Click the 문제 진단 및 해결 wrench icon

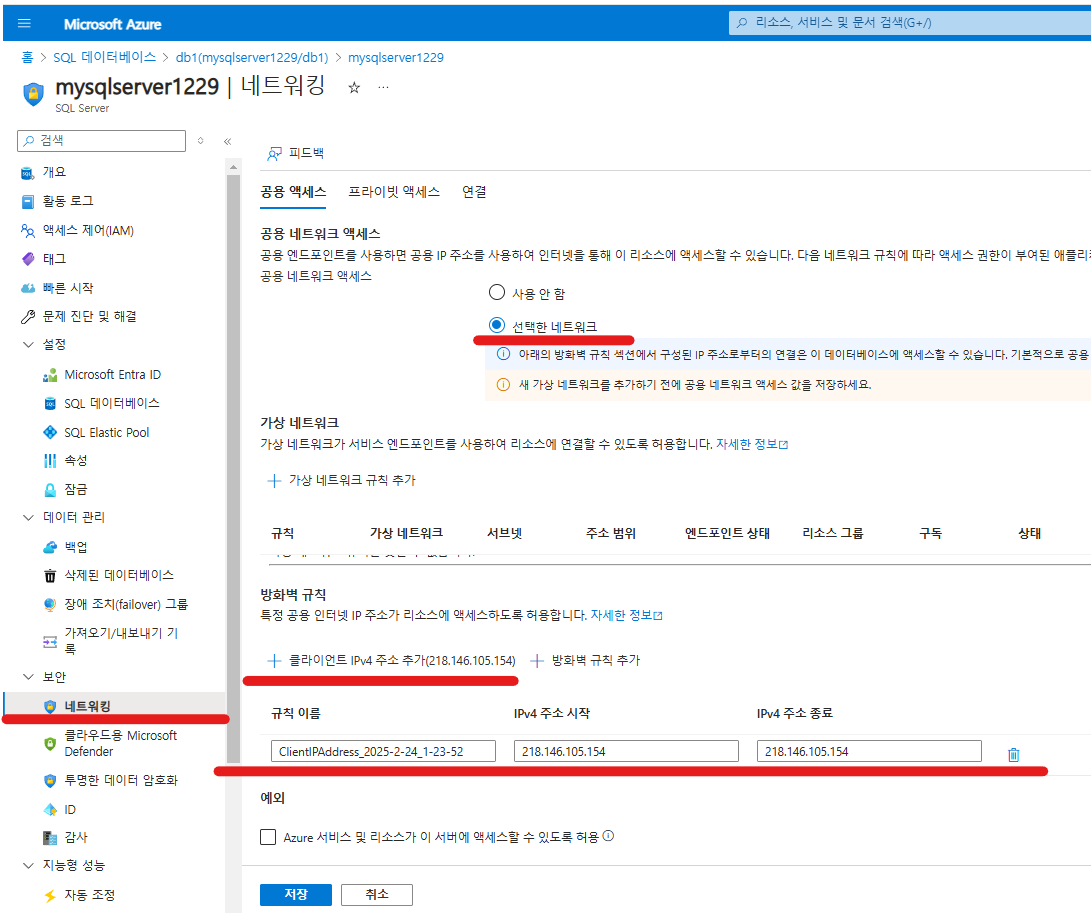[28, 317]
